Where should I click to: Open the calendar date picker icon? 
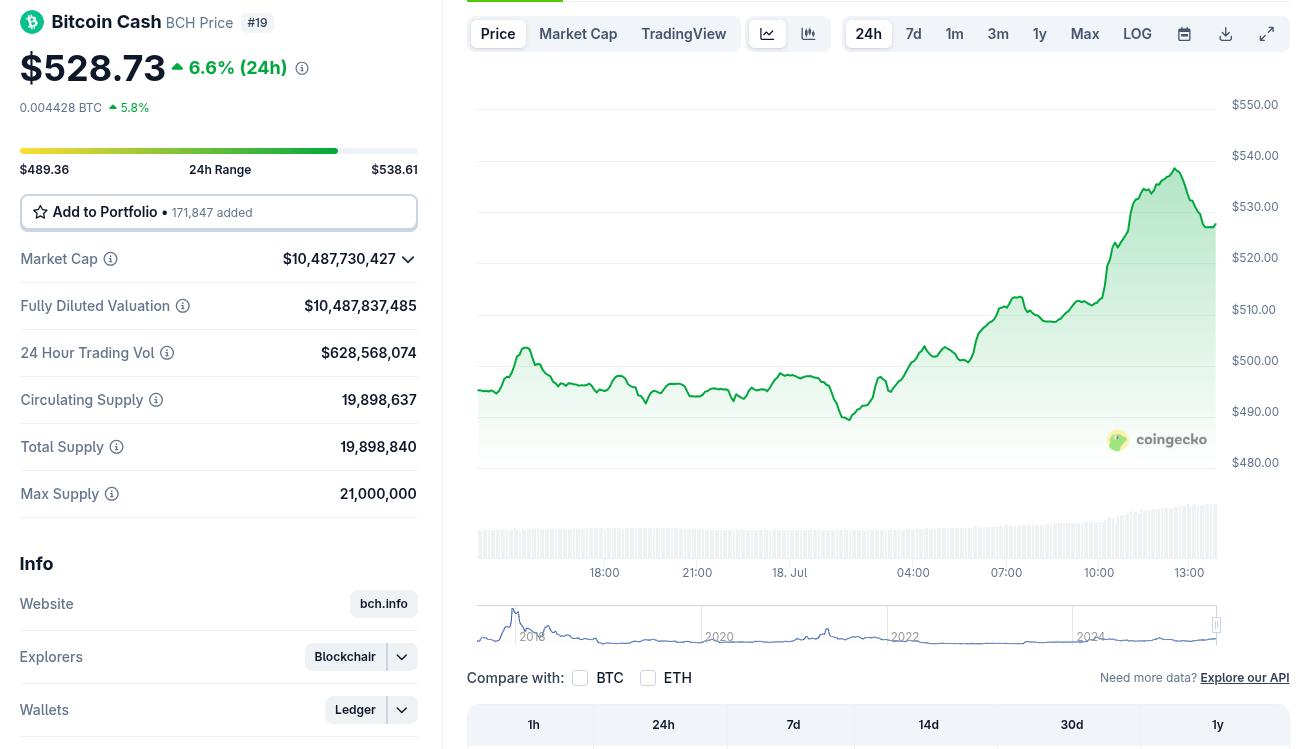(1184, 34)
